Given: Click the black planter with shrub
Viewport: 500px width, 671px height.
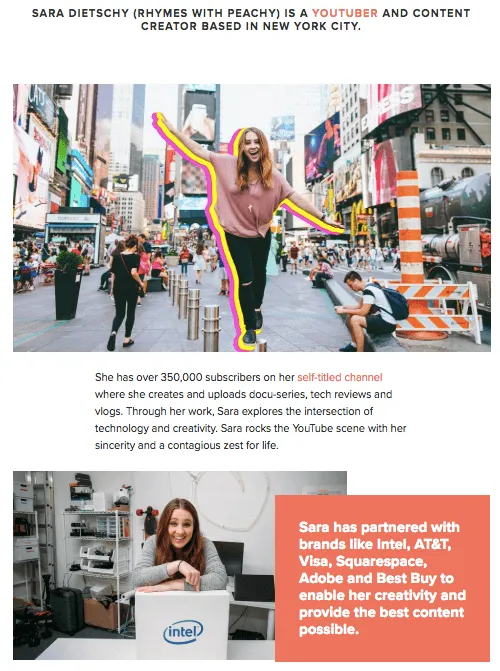Looking at the screenshot, I should click(68, 285).
